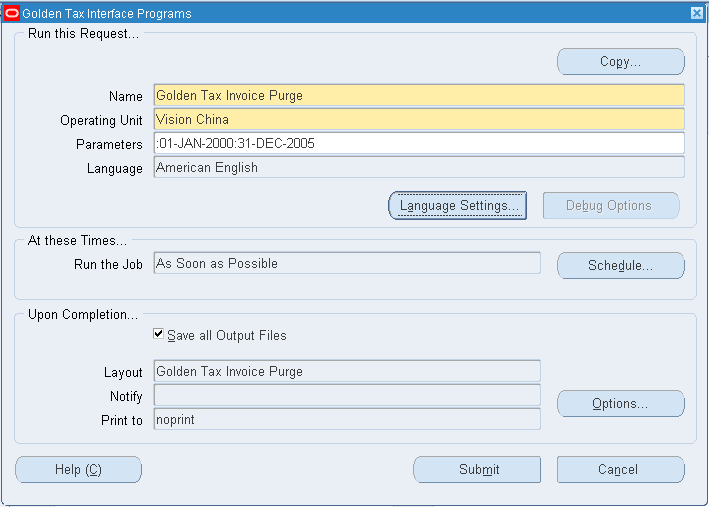709x507 pixels.
Task: Click the Help (C) button
Action: pos(78,469)
